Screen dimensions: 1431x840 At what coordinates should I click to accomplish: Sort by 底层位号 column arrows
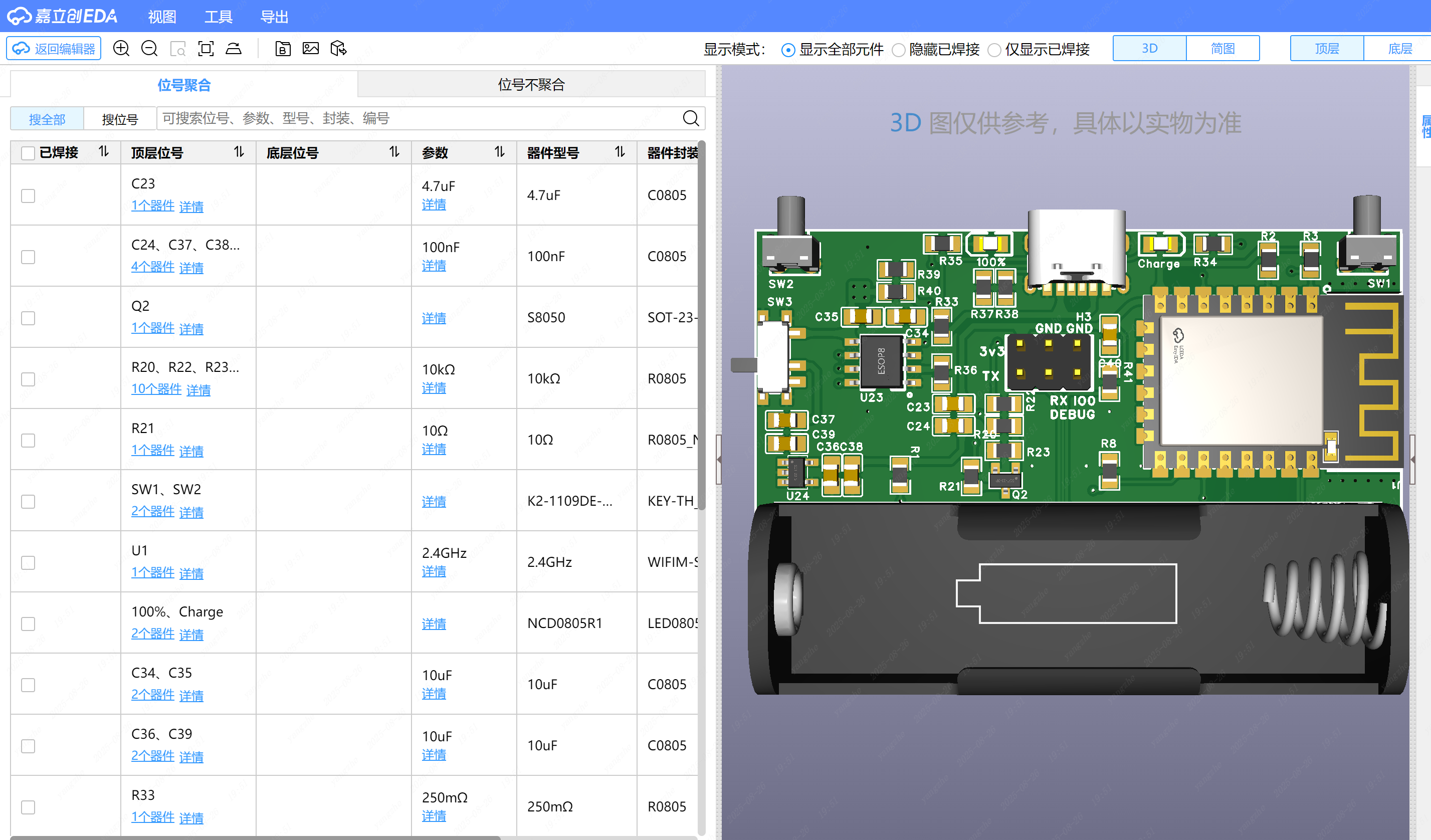click(x=394, y=152)
